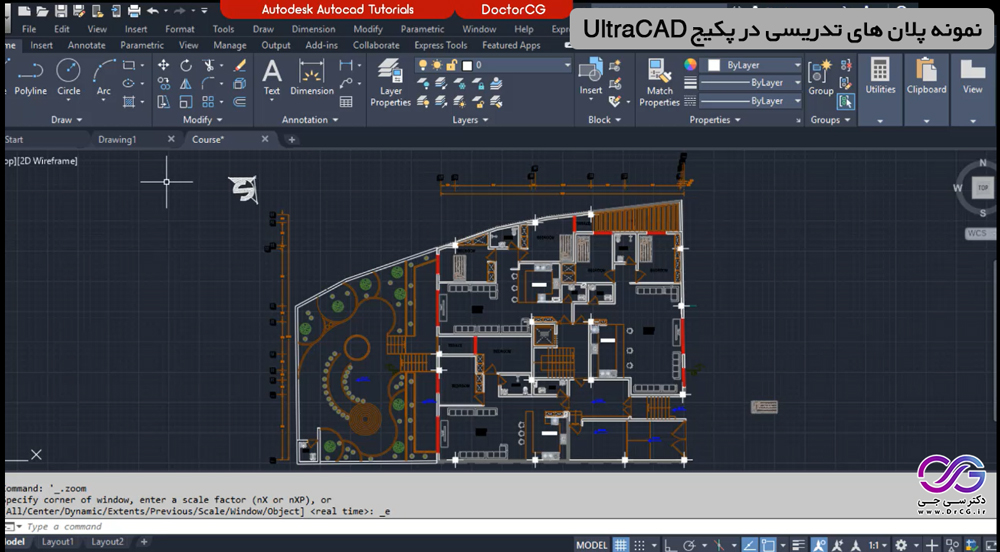Click the MODEL space button
The width and height of the screenshot is (1000, 552).
pyautogui.click(x=592, y=545)
